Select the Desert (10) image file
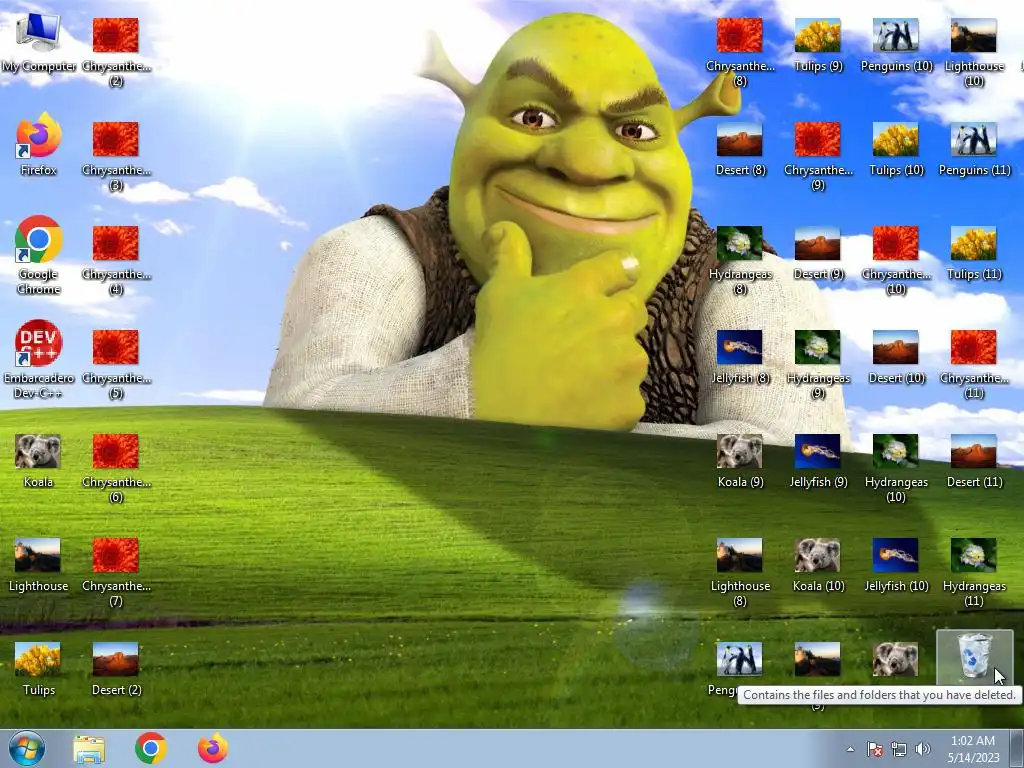 click(x=896, y=357)
